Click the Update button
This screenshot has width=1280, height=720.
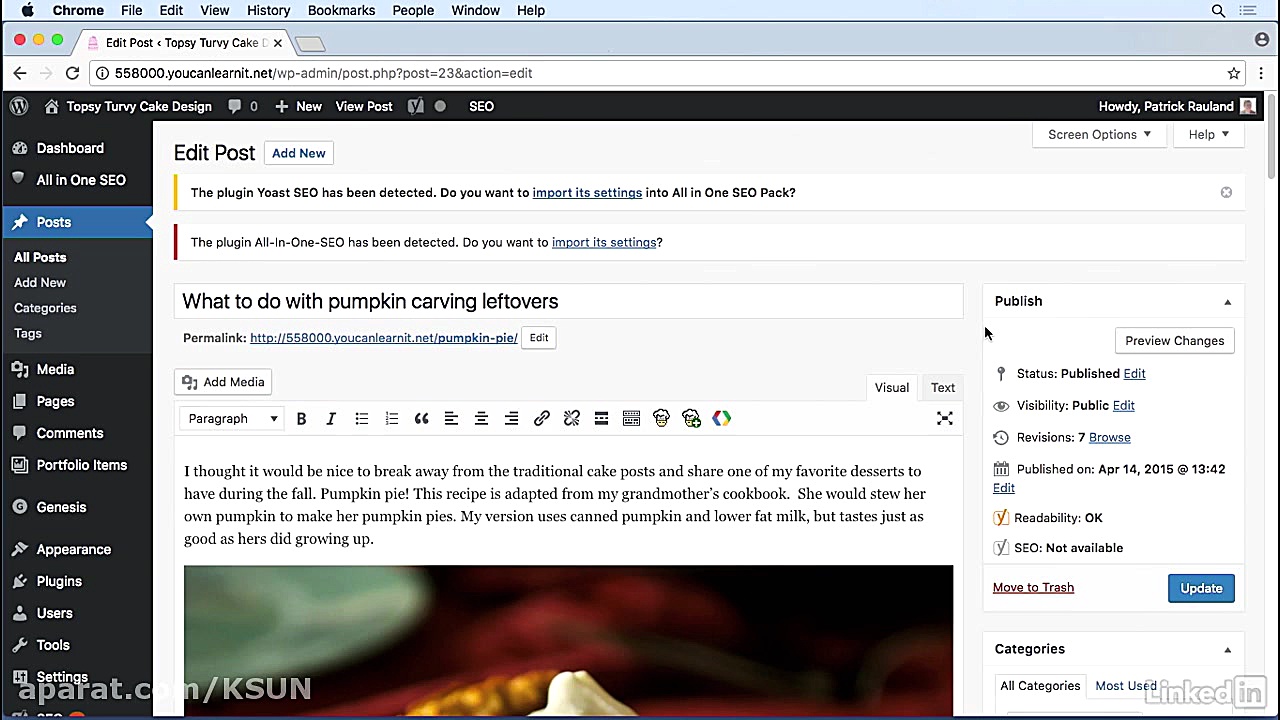[1201, 588]
